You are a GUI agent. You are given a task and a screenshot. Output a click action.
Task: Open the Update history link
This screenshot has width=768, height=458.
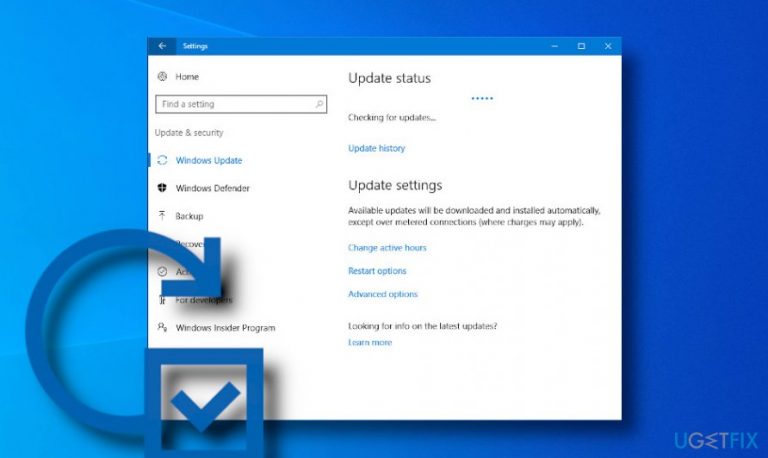tap(376, 148)
